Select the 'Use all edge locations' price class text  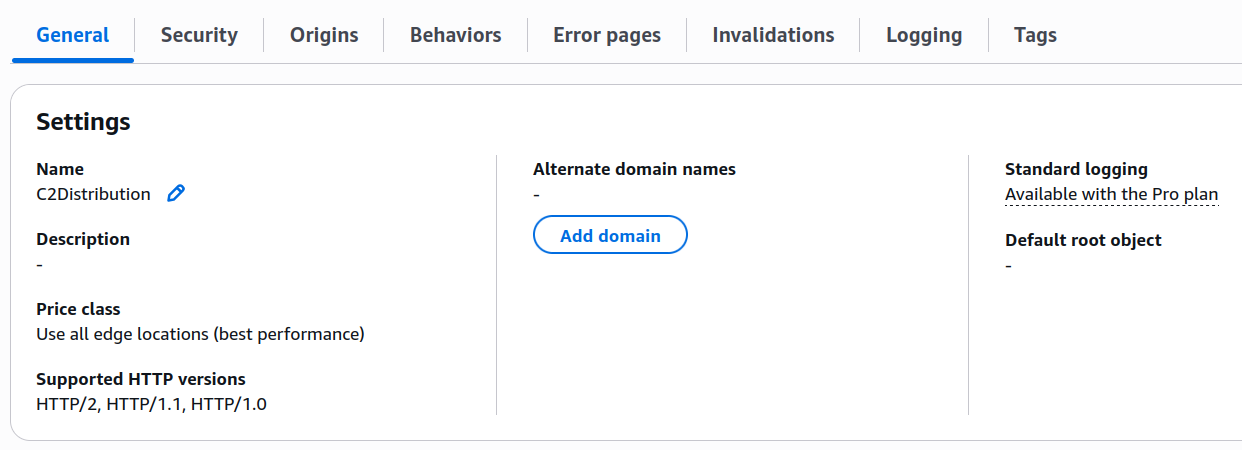coord(200,334)
